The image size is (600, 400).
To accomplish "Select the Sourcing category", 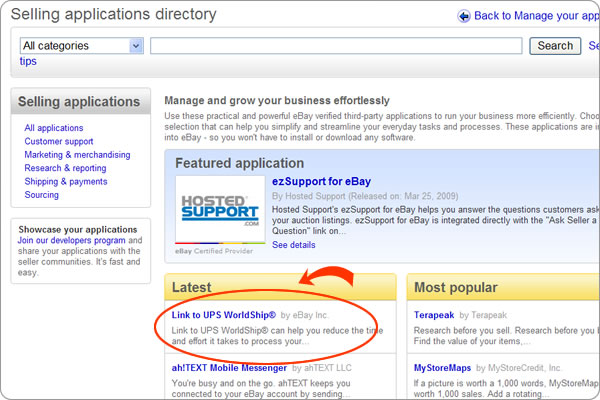I will tap(42, 195).
